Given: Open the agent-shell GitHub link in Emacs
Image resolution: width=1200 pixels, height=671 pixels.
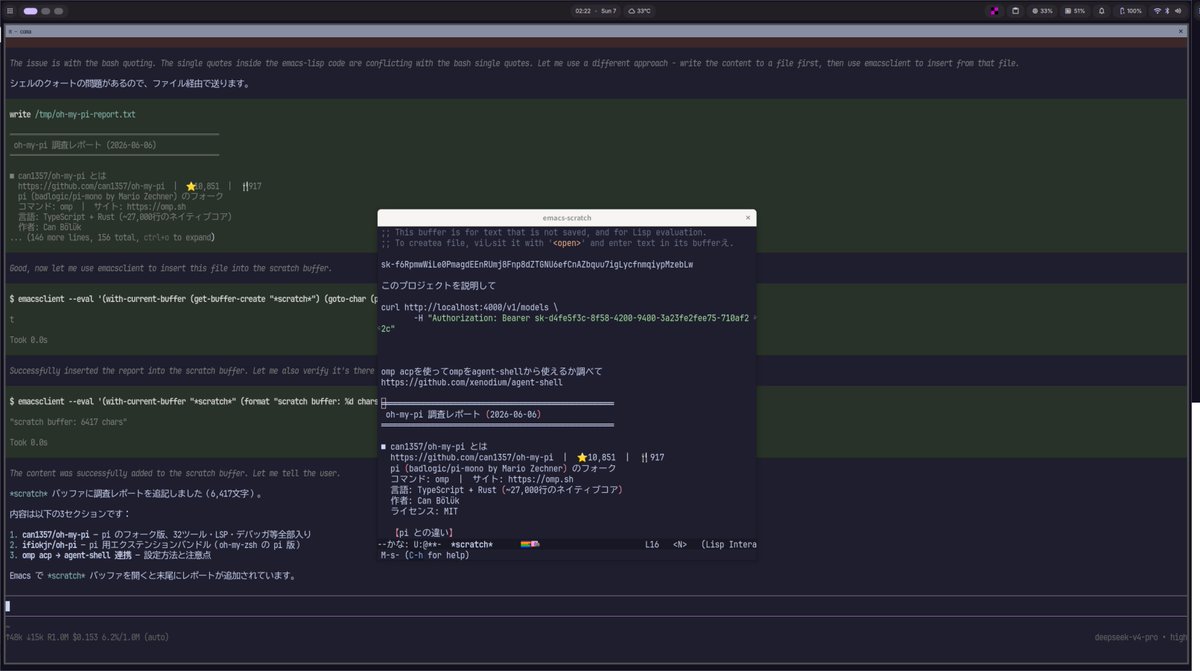Looking at the screenshot, I should [472, 382].
